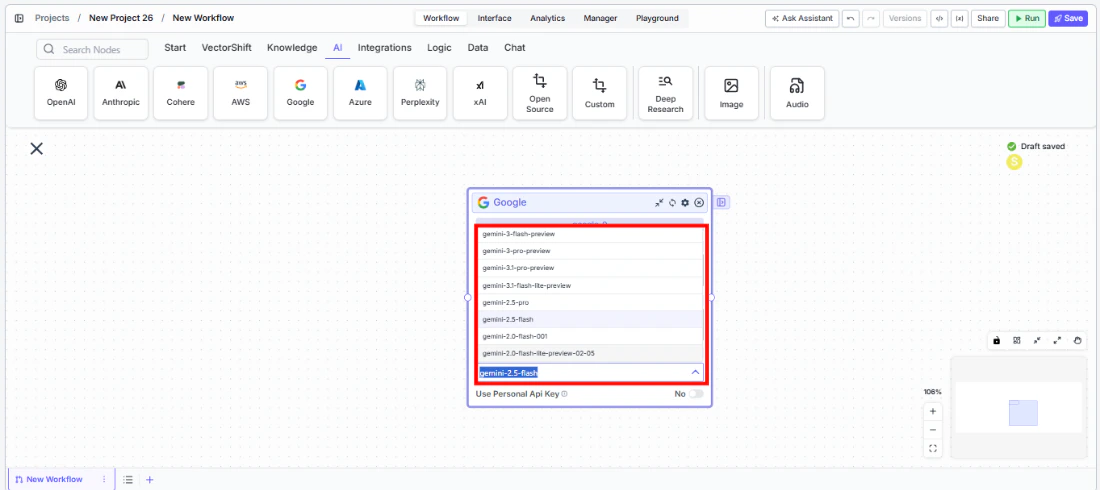Open the Logic node category

[439, 48]
